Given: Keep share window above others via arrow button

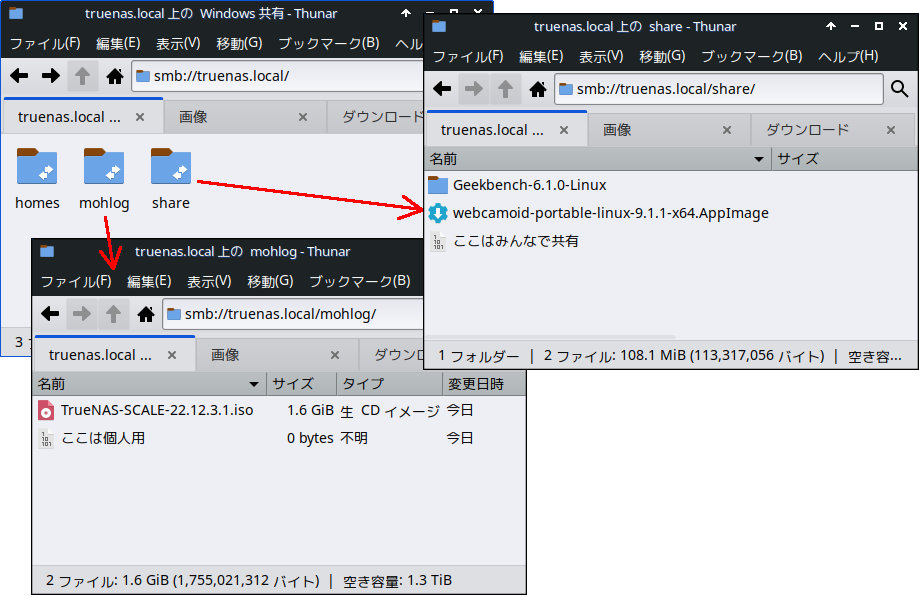Looking at the screenshot, I should click(x=830, y=26).
